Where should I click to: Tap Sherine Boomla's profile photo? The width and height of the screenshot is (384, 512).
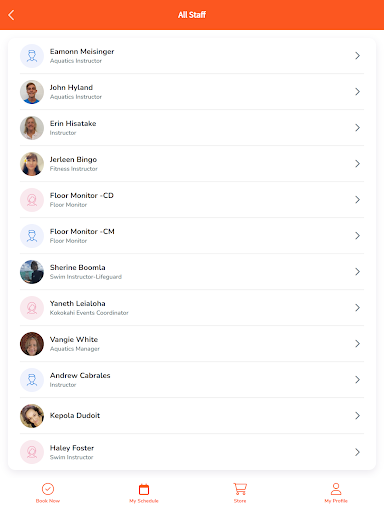32,272
